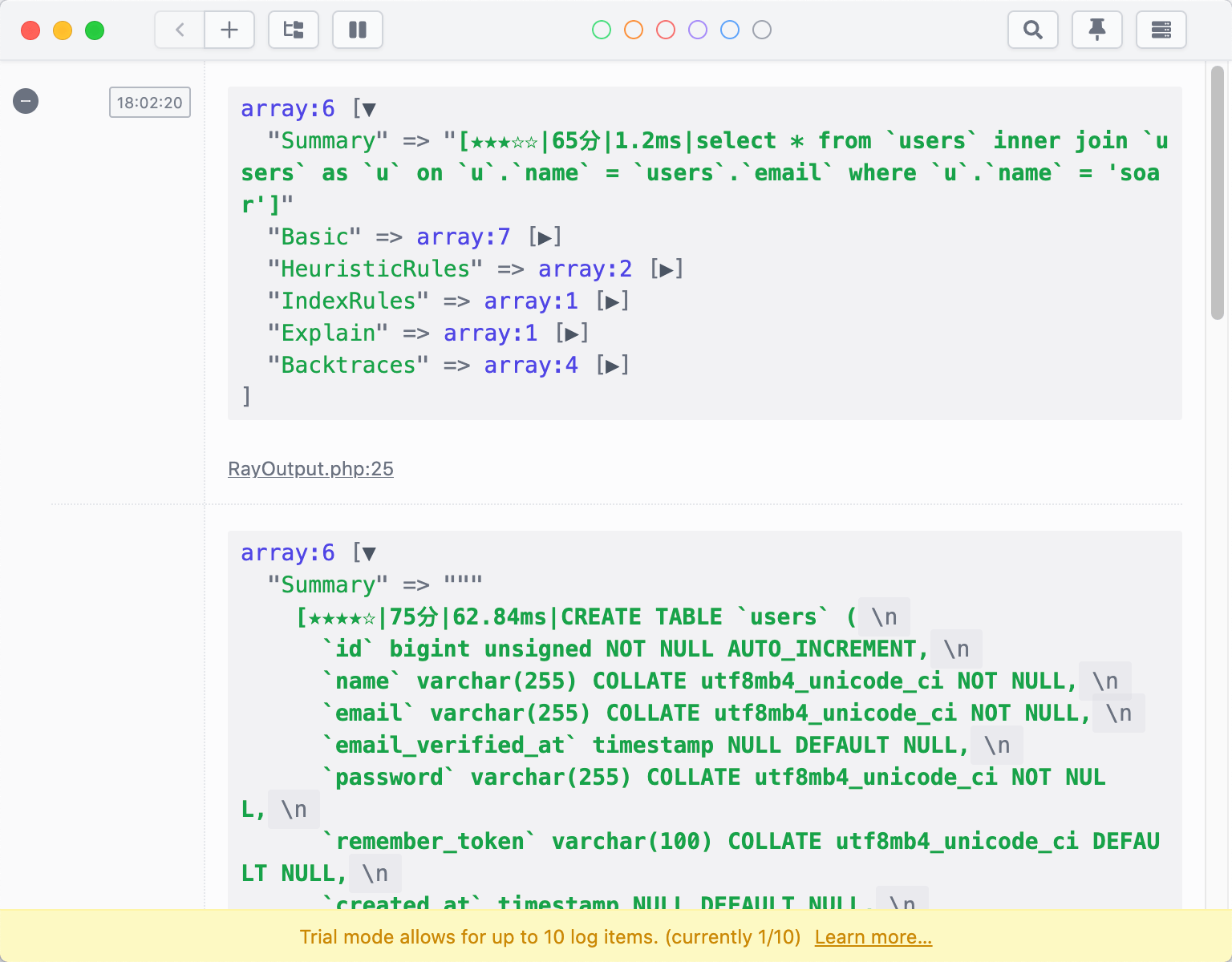Collapse the log item with minus icon
The width and height of the screenshot is (1232, 962).
coord(26,101)
